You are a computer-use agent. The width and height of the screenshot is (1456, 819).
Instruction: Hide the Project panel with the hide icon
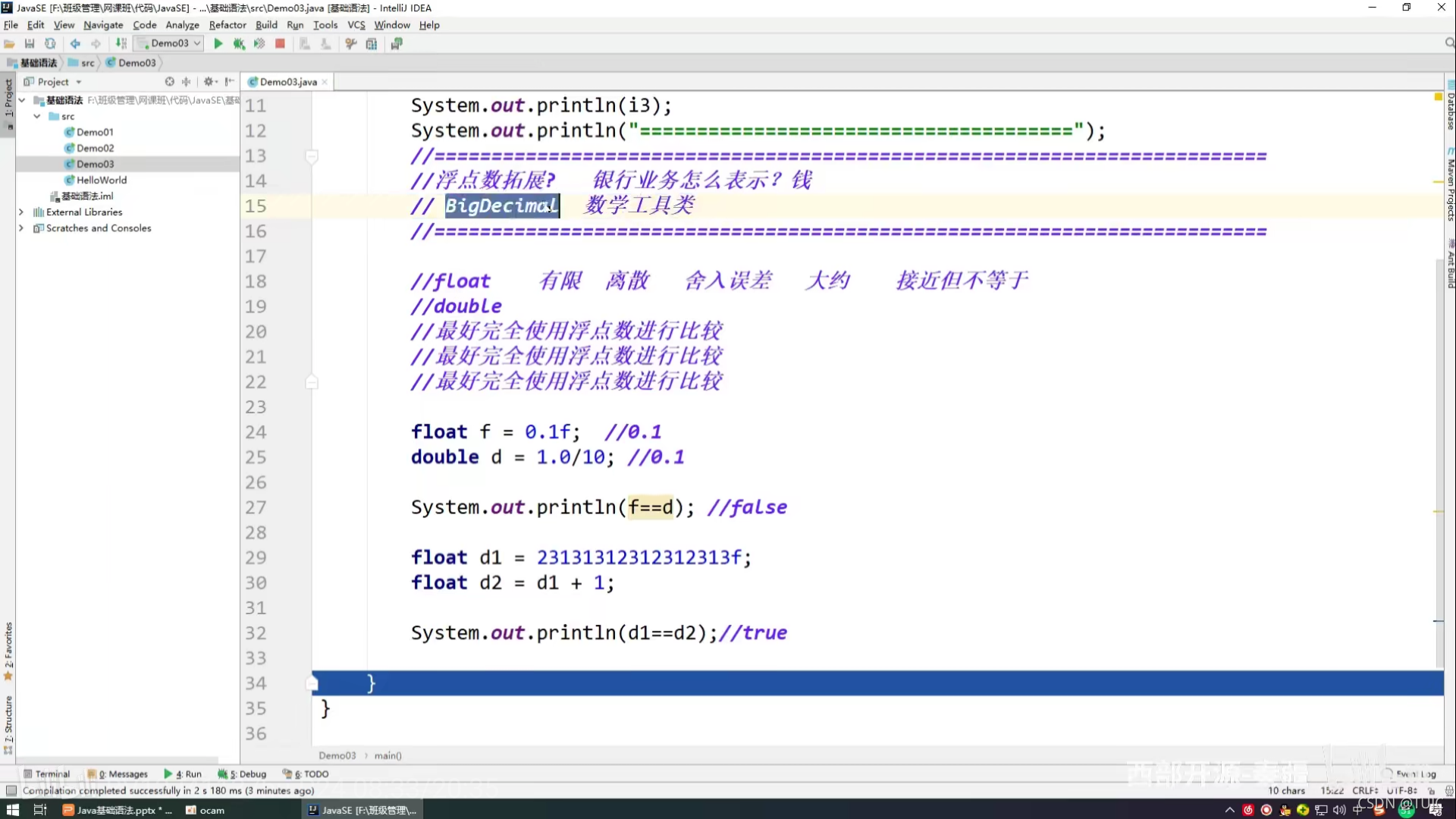[x=229, y=82]
